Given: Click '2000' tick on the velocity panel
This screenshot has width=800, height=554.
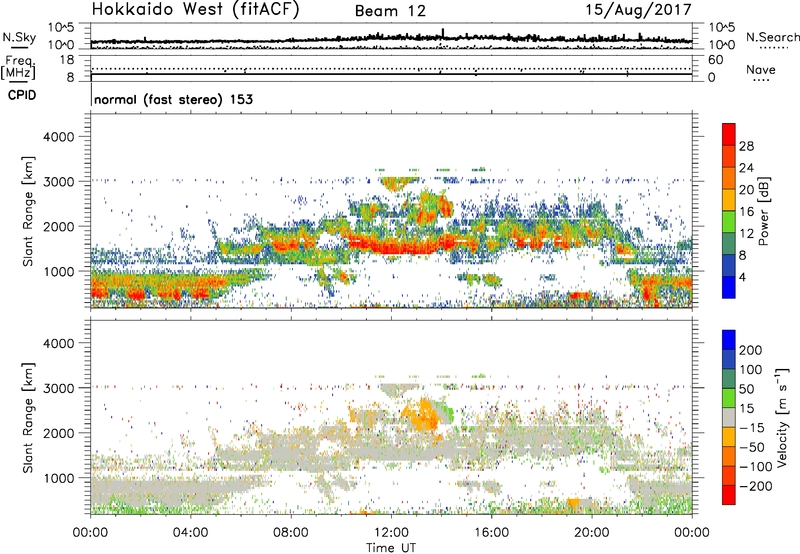Looking at the screenshot, I should 59,433.
